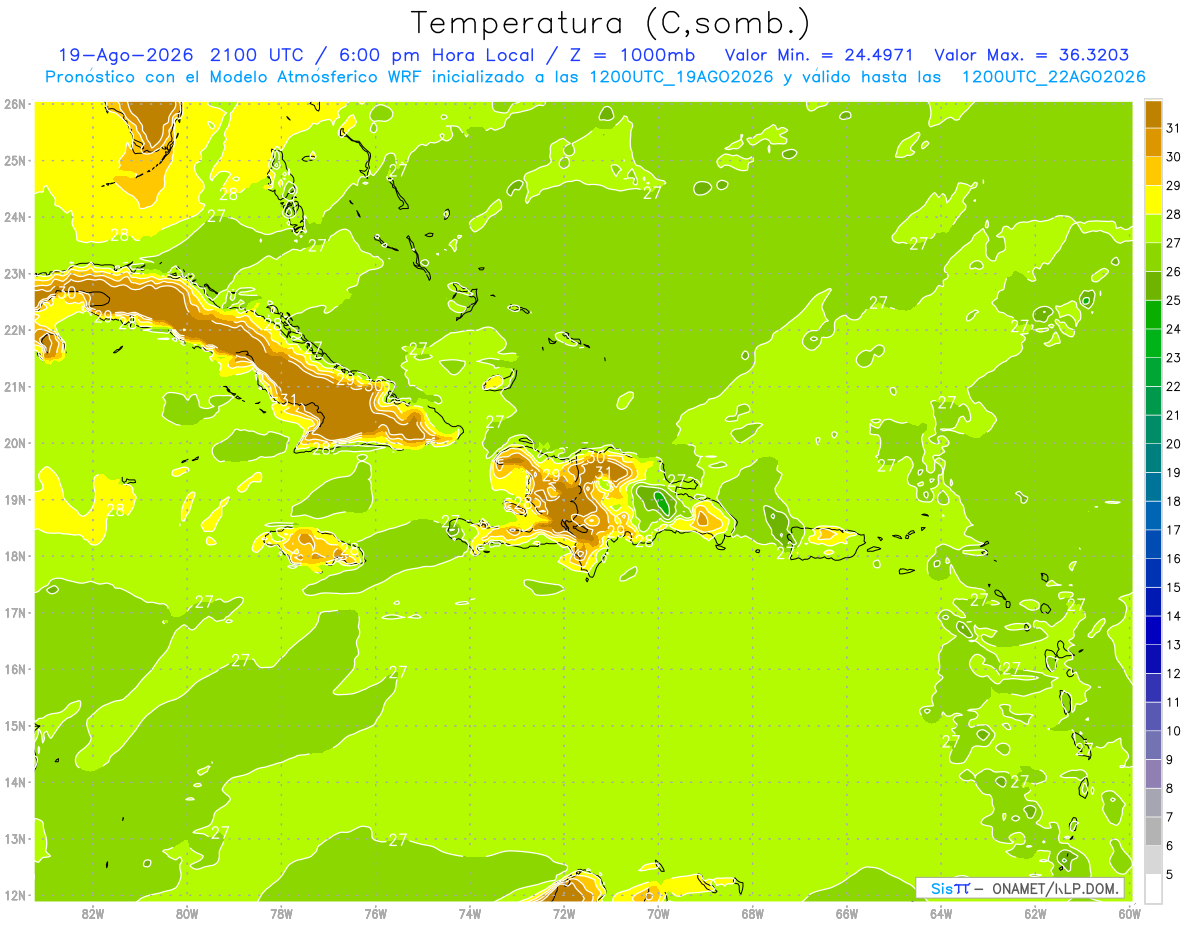Click latitude axis label "24N"
The height and width of the screenshot is (927, 1200).
coord(14,217)
